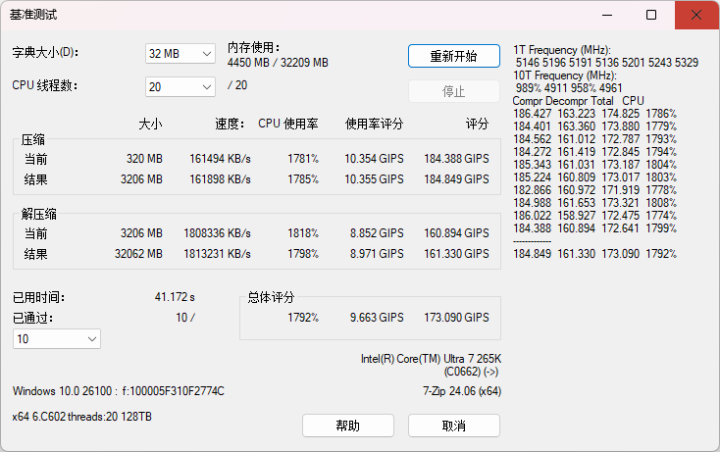Click the 帮助 help button

coord(348,426)
